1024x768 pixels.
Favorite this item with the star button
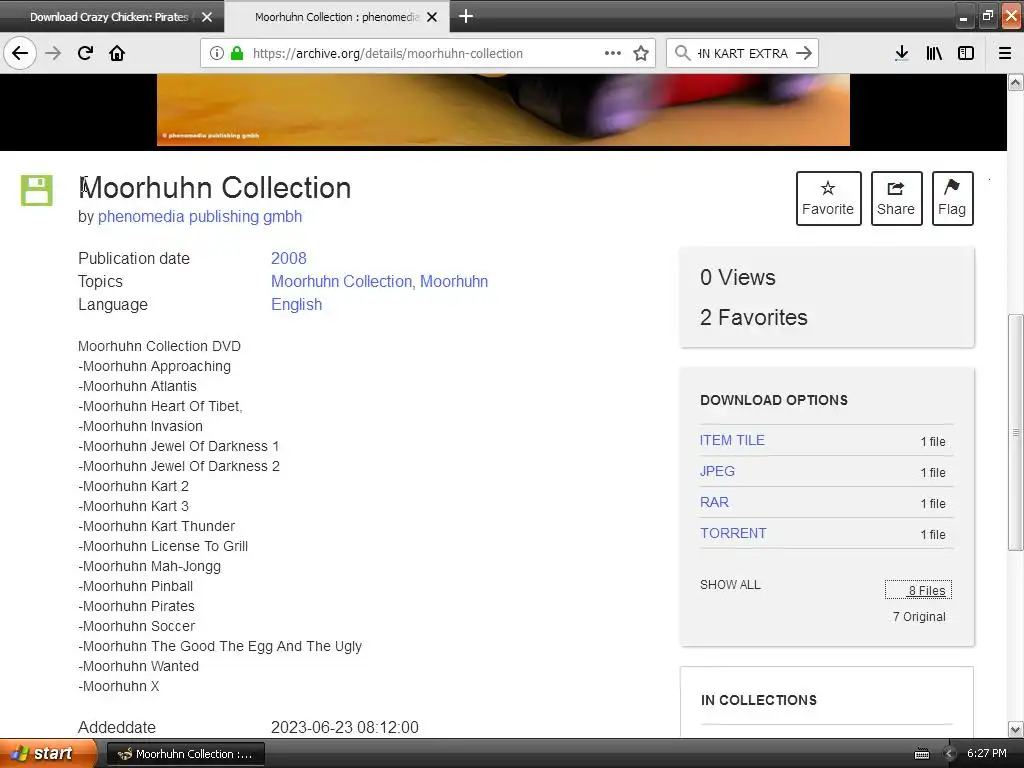tap(828, 199)
